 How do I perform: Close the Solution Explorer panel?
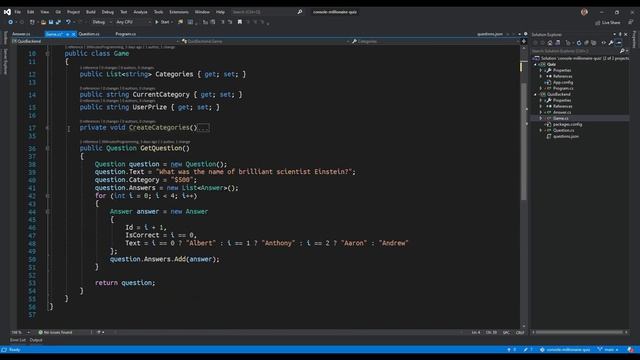[626, 34]
